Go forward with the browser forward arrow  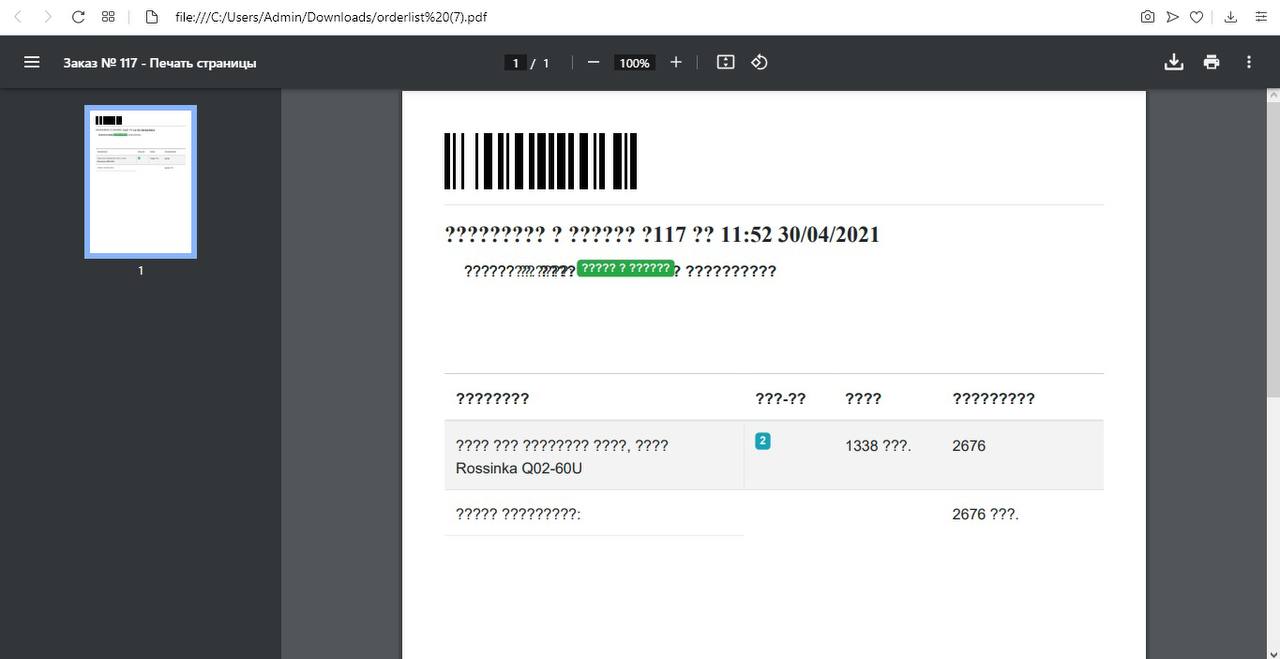(47, 17)
